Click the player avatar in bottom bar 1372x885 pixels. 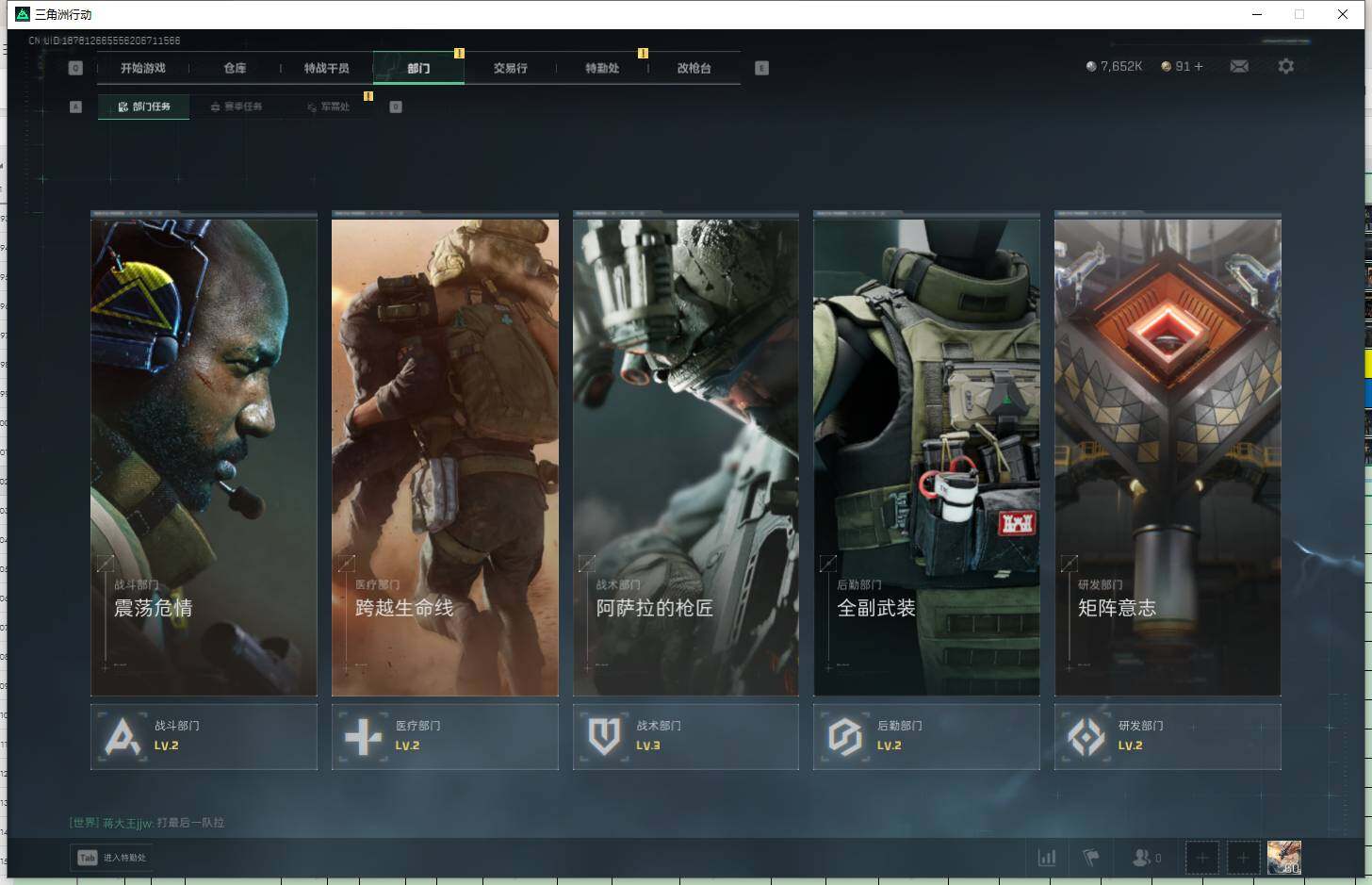click(1283, 858)
